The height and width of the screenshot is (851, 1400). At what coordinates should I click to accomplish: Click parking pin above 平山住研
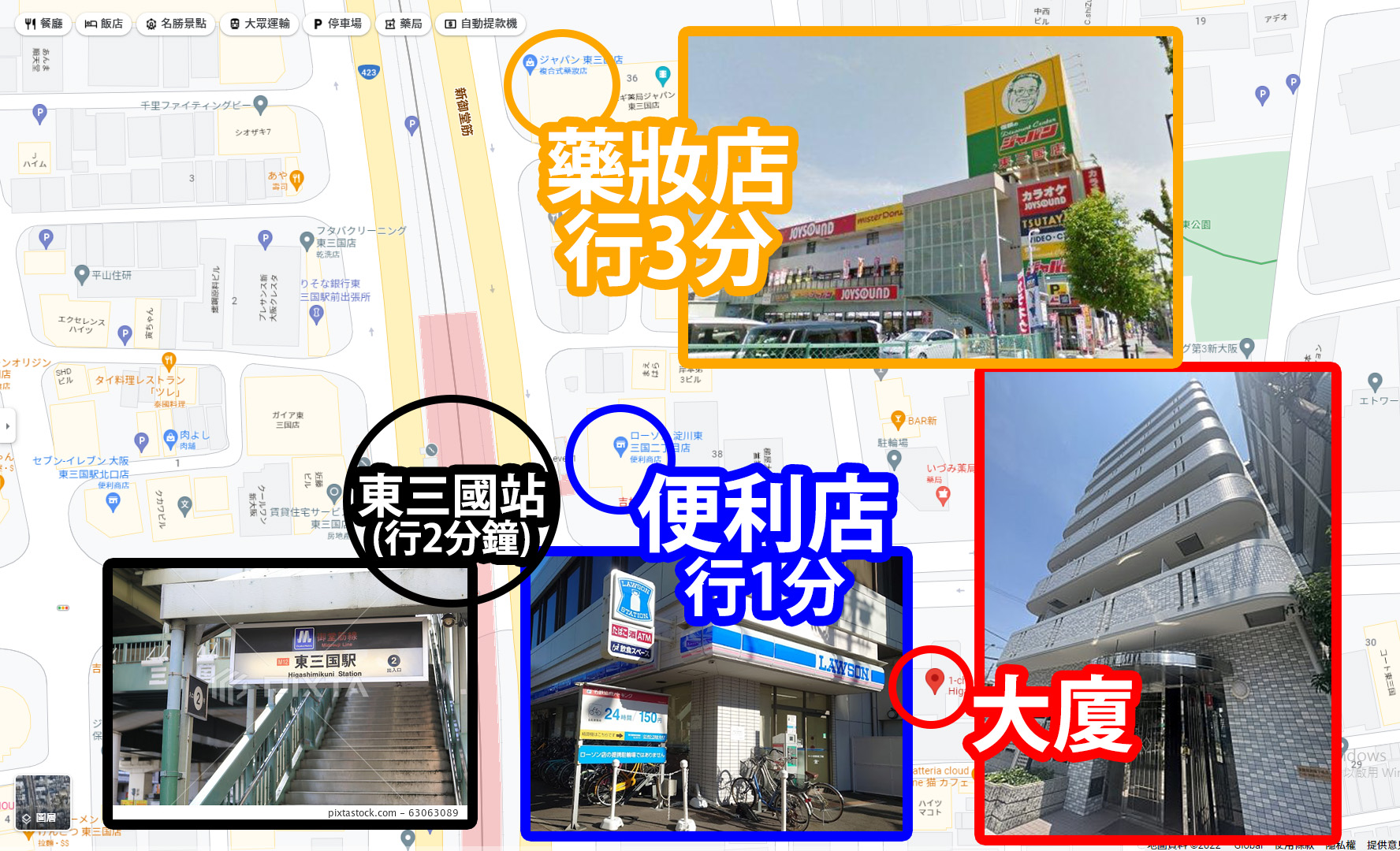pos(47,237)
